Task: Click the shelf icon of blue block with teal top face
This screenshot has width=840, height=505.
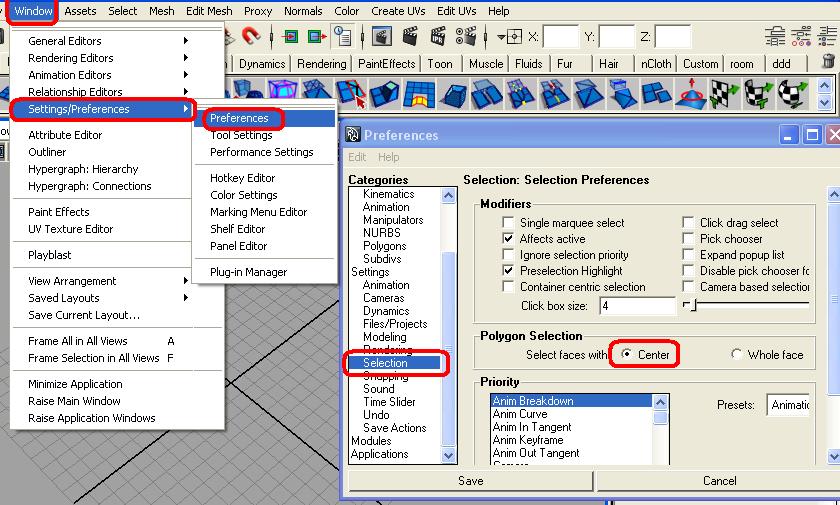Action: pyautogui.click(x=385, y=93)
